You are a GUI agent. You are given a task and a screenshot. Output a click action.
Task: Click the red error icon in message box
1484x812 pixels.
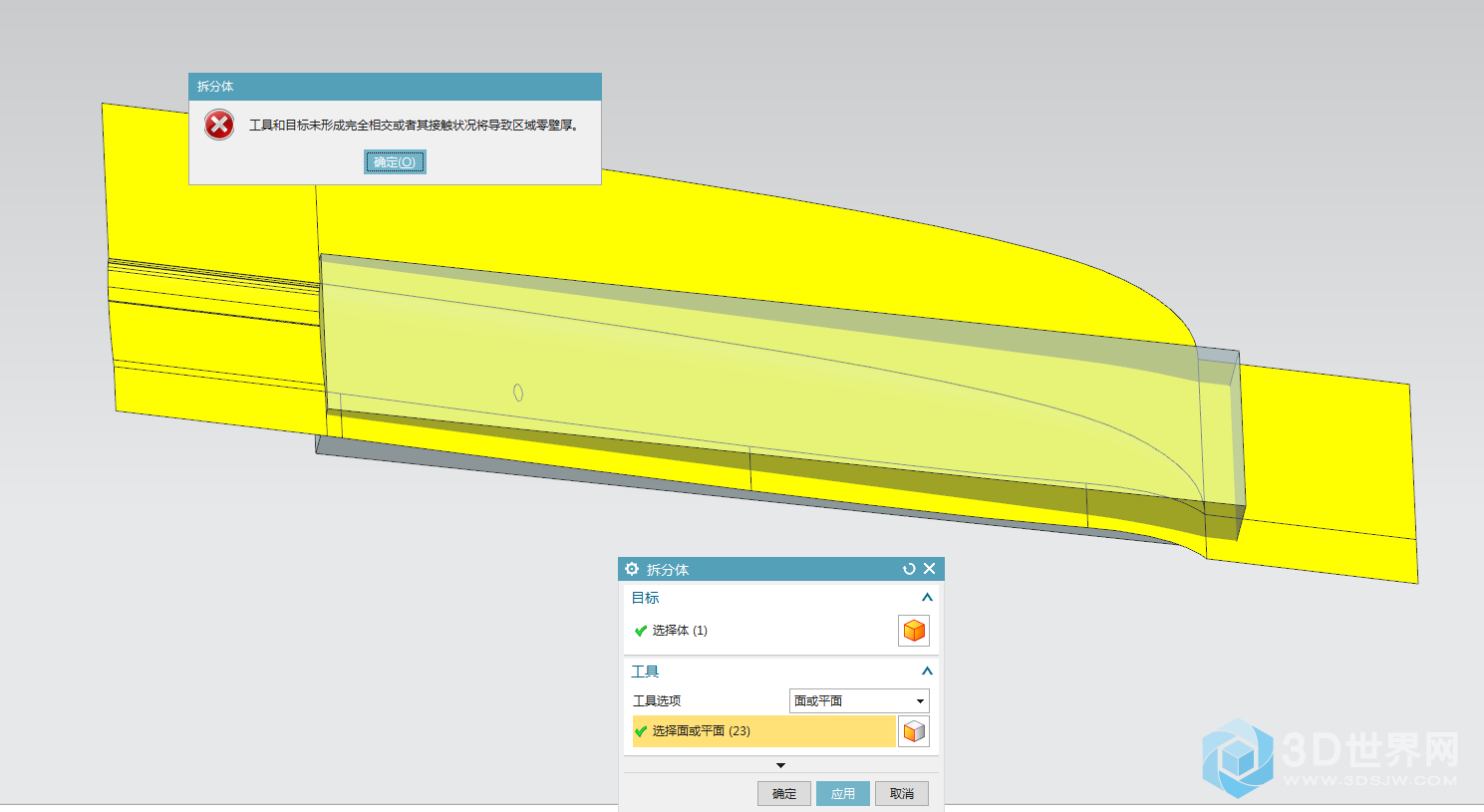pyautogui.click(x=219, y=125)
